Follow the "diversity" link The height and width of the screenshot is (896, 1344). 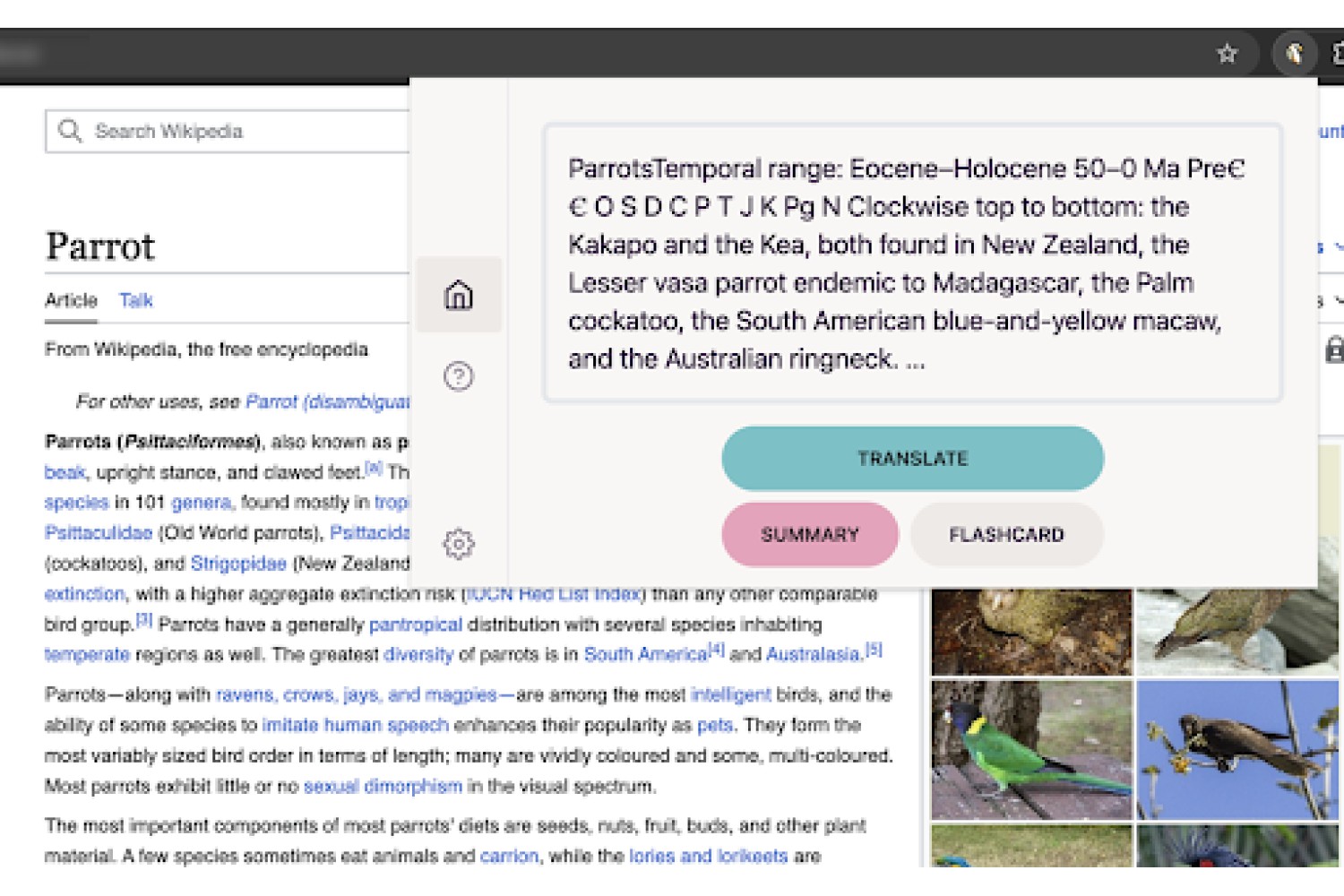[x=418, y=655]
